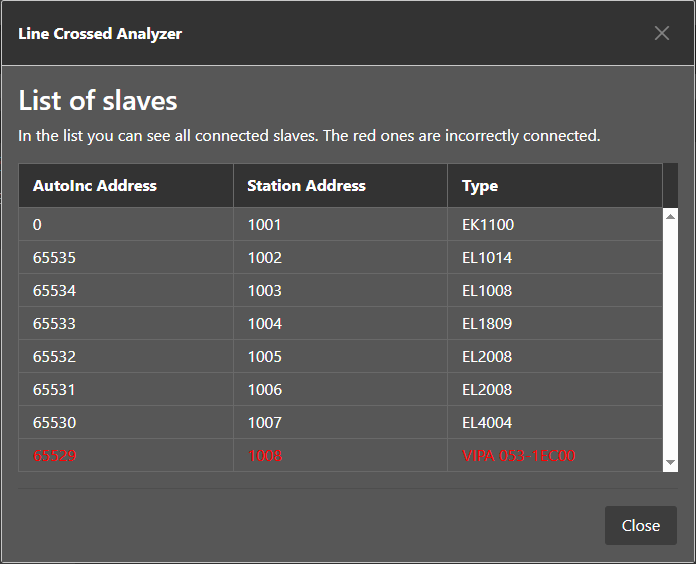
Task: Click the Station Address column header
Action: 306,185
